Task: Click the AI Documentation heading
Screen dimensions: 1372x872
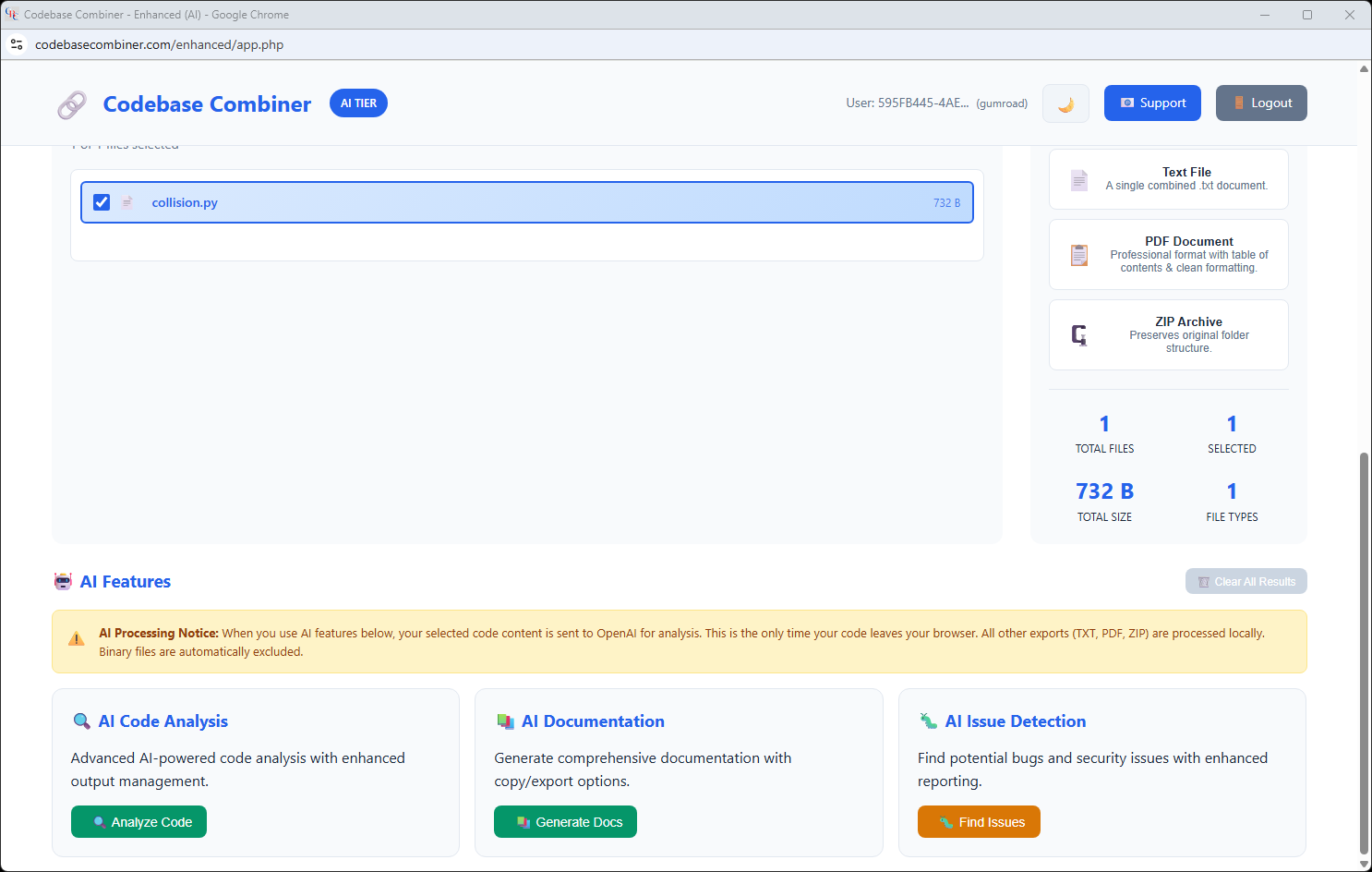Action: point(593,721)
